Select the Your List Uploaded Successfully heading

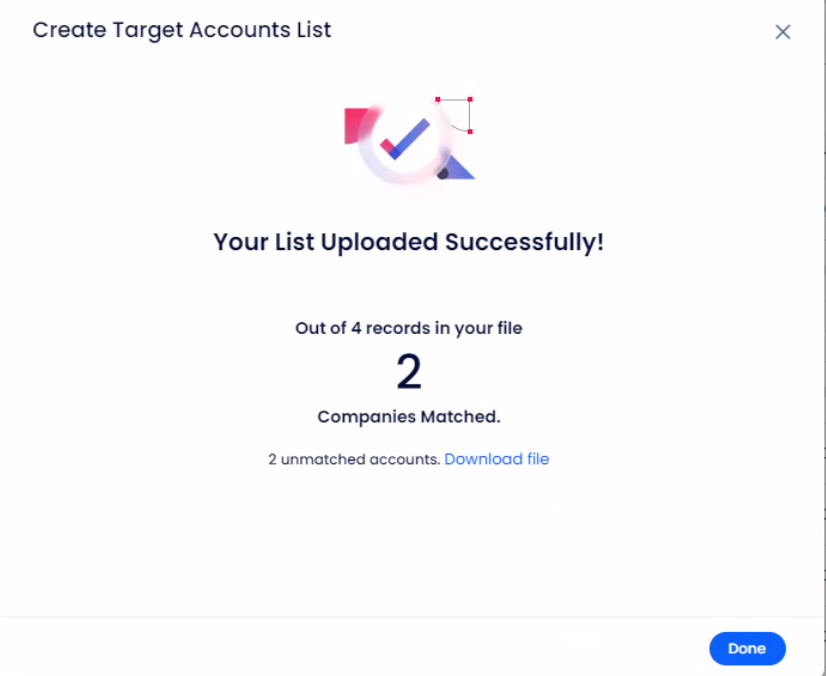pyautogui.click(x=409, y=242)
